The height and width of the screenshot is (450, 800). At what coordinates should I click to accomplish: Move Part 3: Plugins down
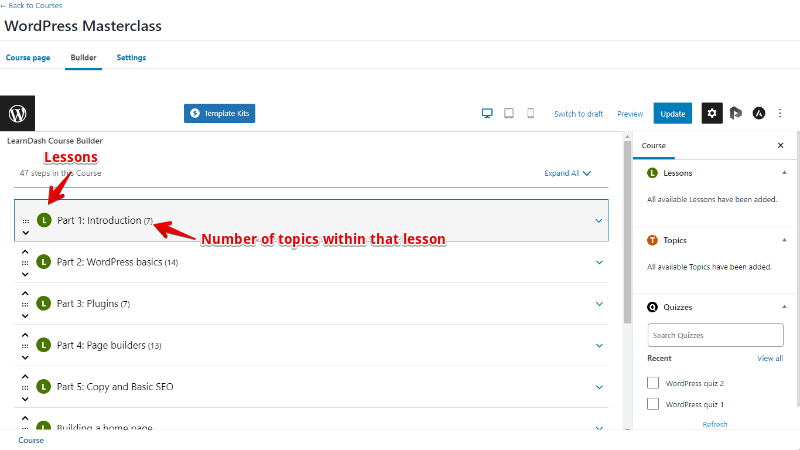coord(25,316)
